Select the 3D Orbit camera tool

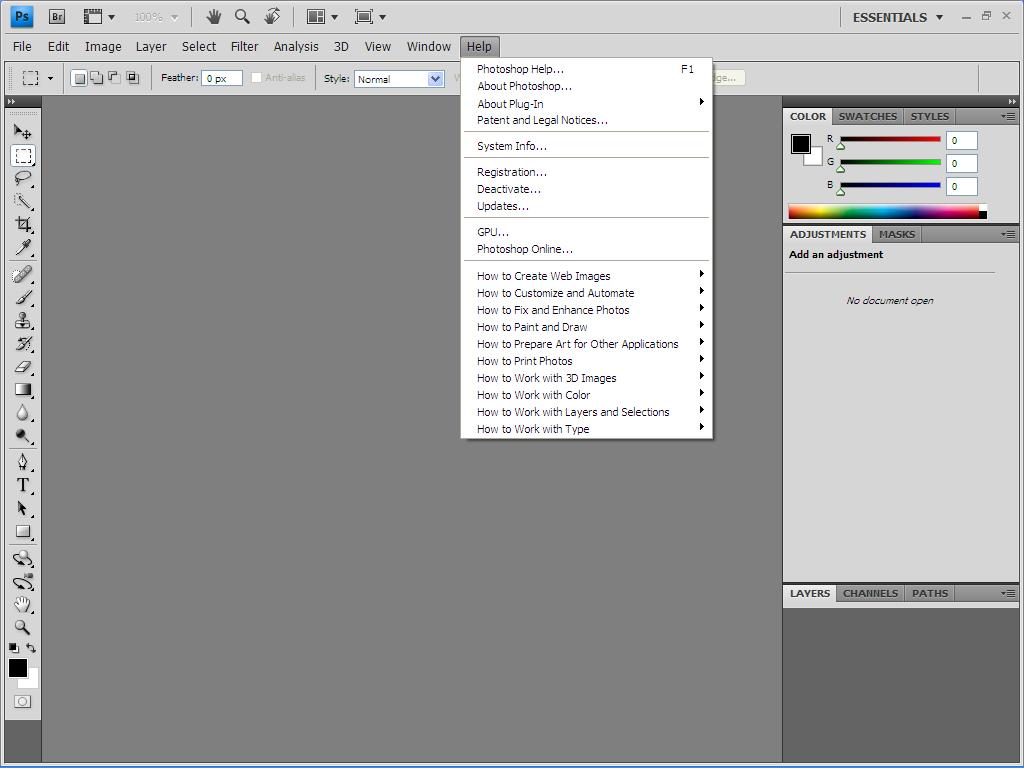[23, 581]
